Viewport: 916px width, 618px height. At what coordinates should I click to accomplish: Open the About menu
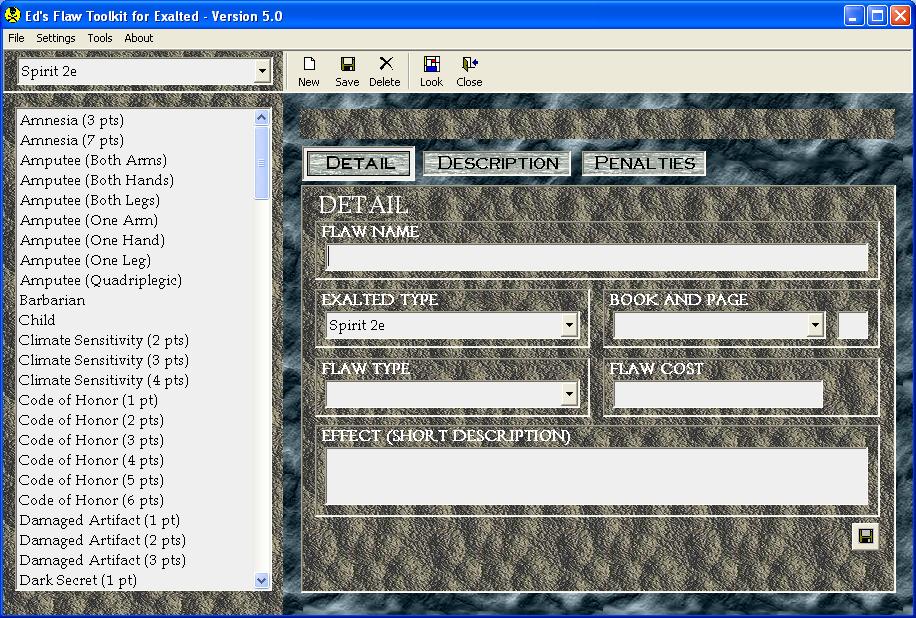tap(138, 38)
